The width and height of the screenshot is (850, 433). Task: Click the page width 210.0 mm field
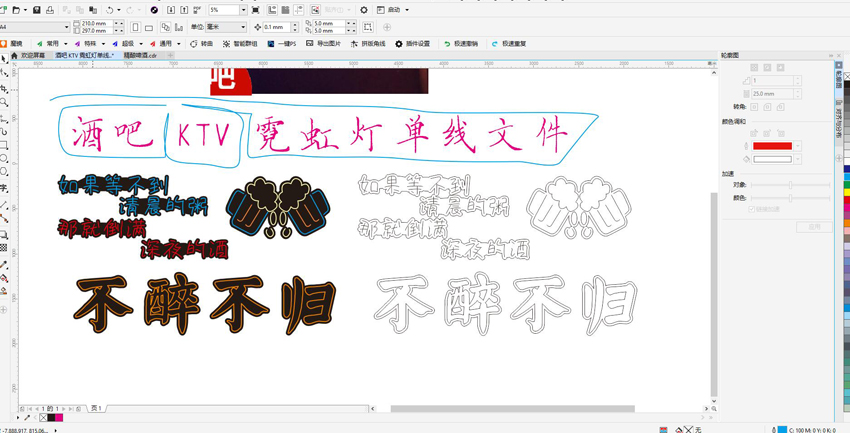[x=98, y=23]
